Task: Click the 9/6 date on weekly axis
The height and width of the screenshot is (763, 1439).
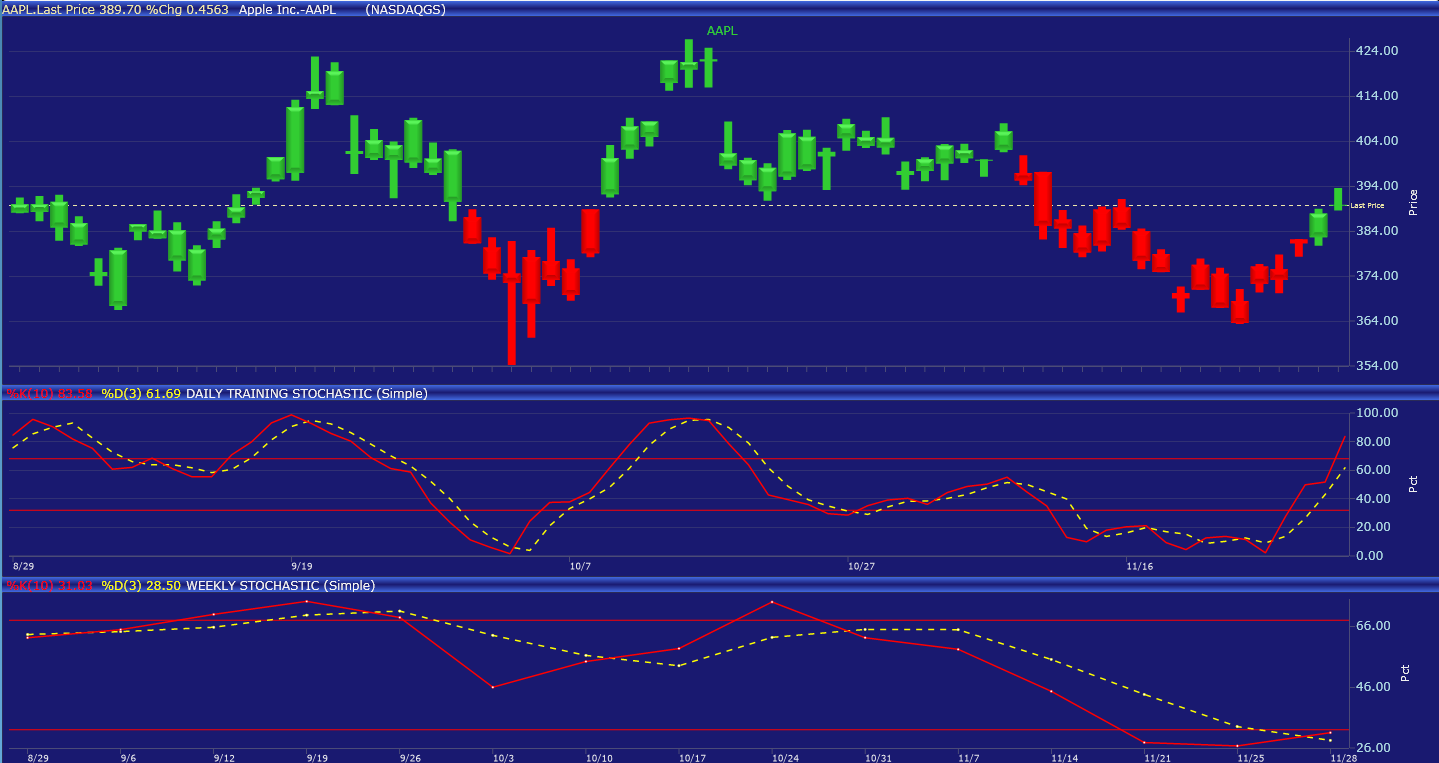Action: pyautogui.click(x=129, y=758)
